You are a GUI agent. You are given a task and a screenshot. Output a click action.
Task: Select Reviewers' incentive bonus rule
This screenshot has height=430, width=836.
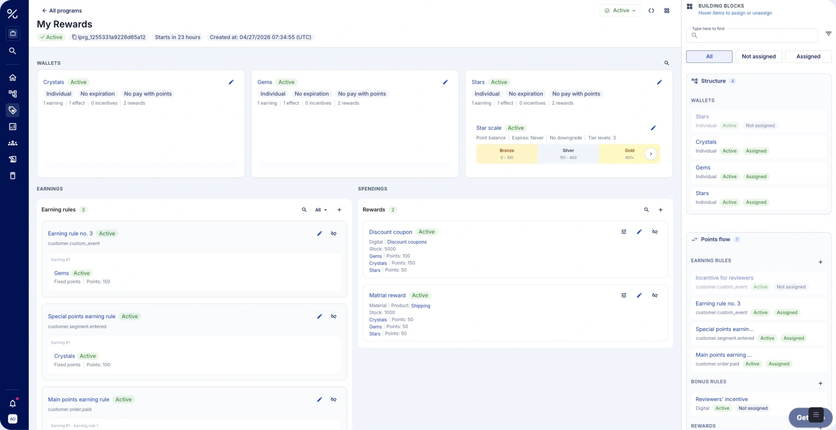[758, 403]
